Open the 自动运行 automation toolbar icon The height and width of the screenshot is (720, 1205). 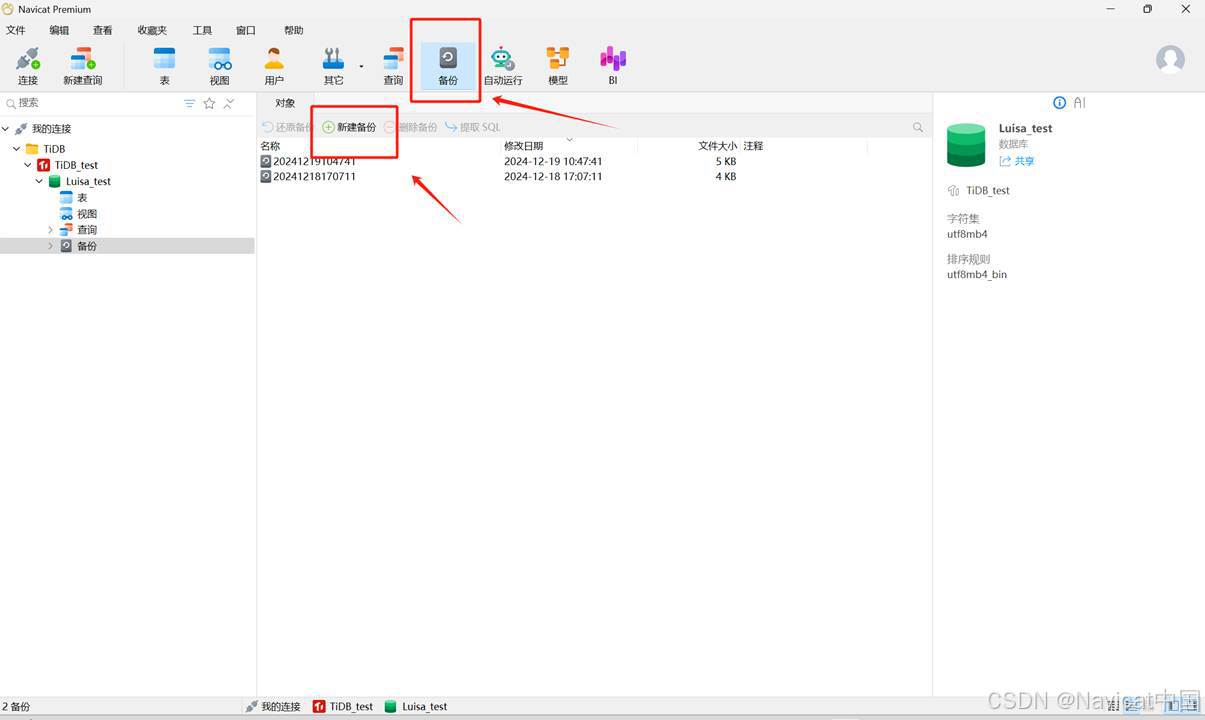(503, 66)
